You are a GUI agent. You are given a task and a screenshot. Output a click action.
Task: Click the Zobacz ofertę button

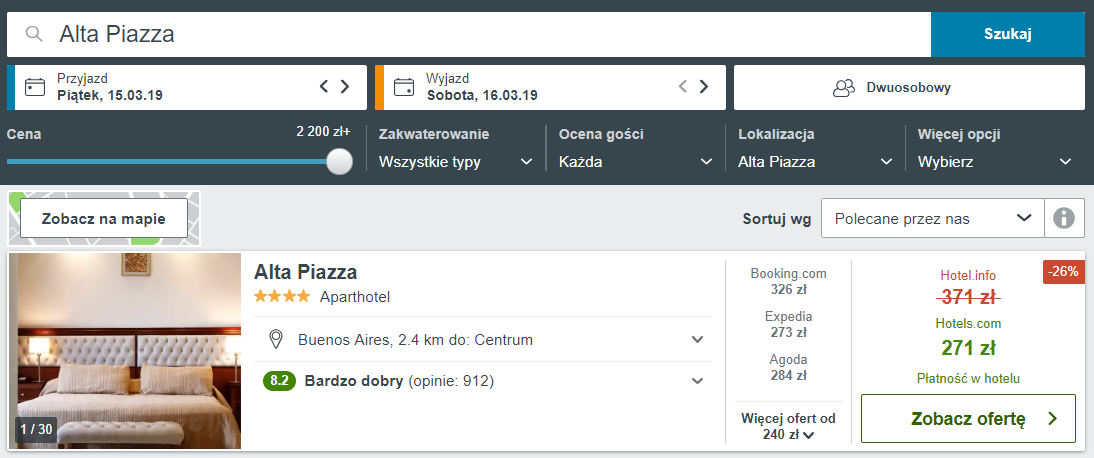pyautogui.click(x=968, y=419)
